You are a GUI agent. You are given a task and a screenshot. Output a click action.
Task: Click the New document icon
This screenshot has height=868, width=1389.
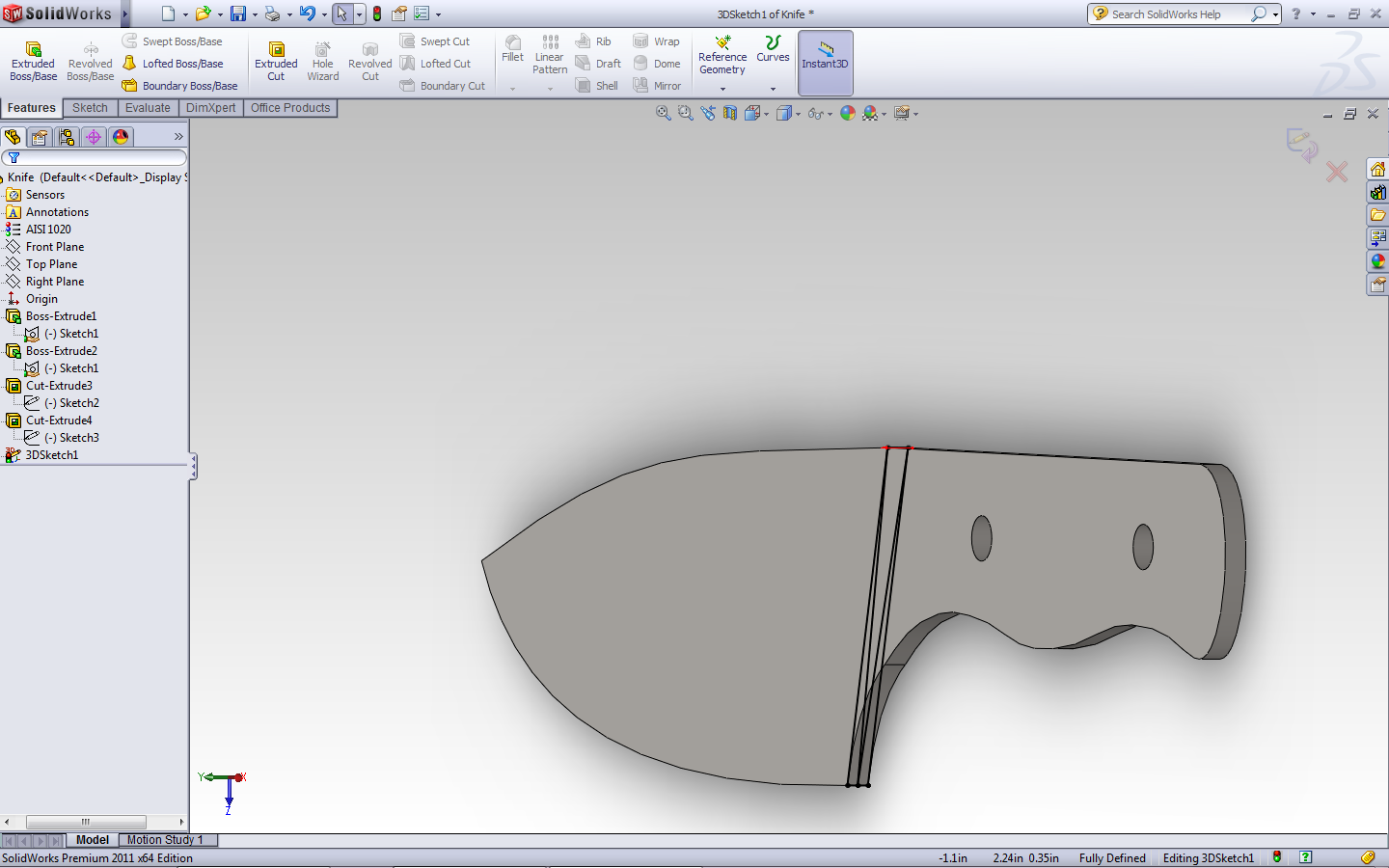(168, 14)
